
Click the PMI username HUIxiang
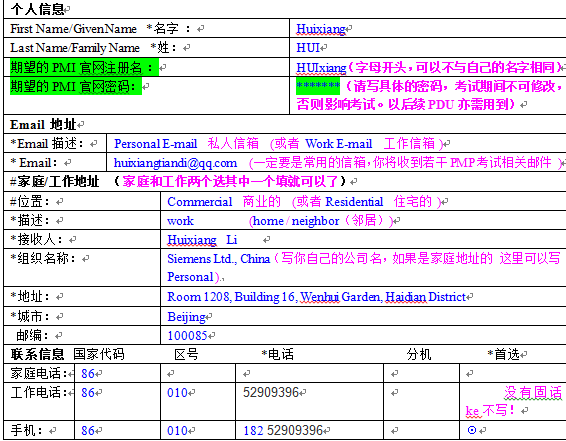[x=321, y=67]
